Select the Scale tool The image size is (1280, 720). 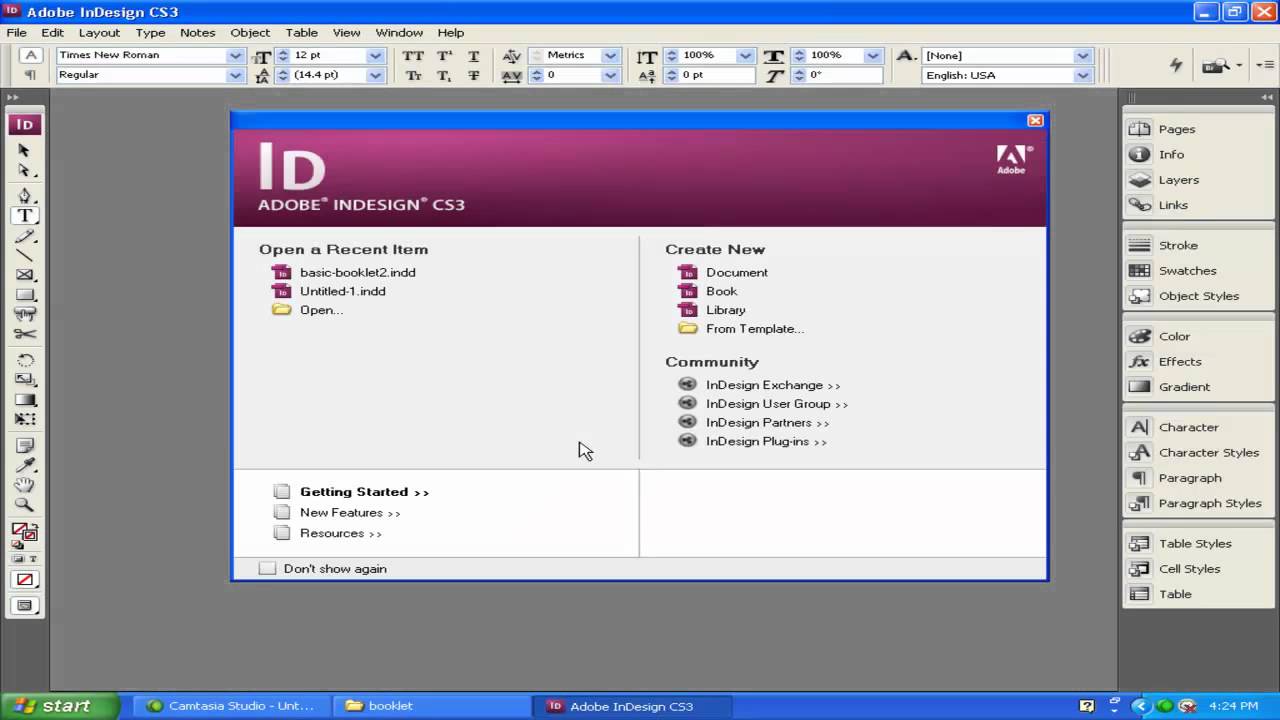click(x=25, y=379)
